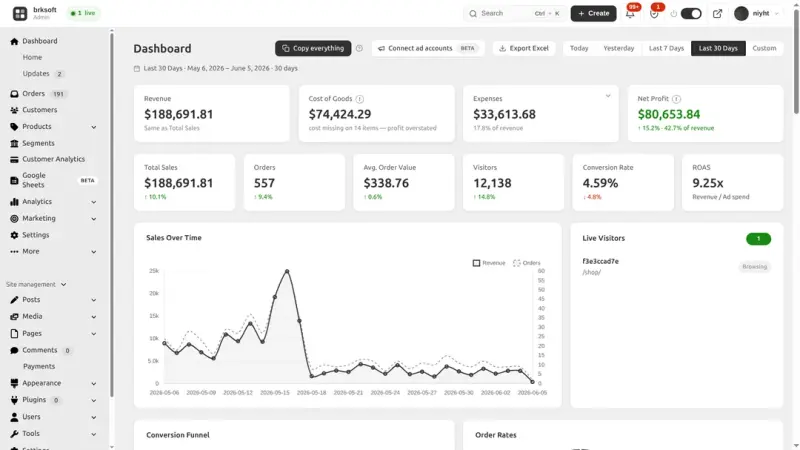
Task: Click the Products tag icon
Action: (14, 127)
